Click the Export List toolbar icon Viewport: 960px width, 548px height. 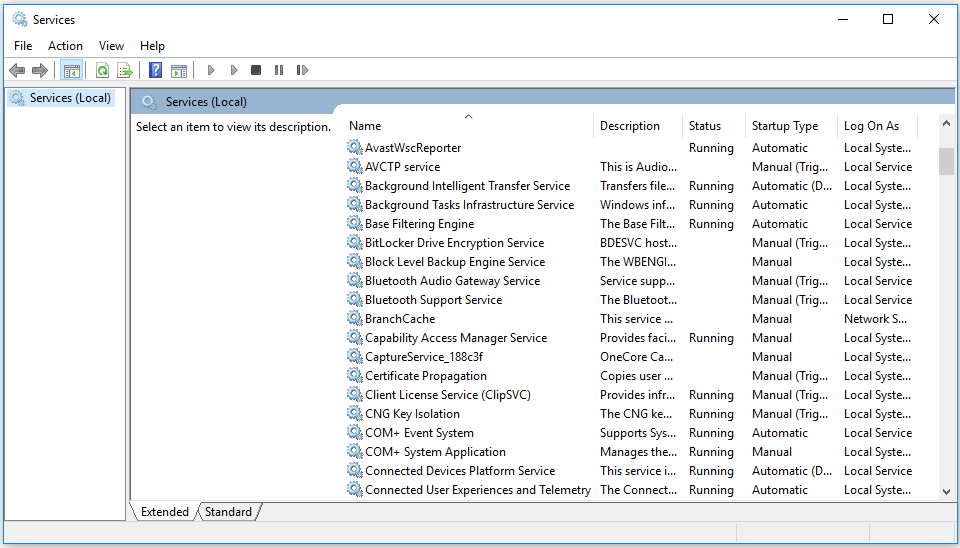pyautogui.click(x=125, y=70)
